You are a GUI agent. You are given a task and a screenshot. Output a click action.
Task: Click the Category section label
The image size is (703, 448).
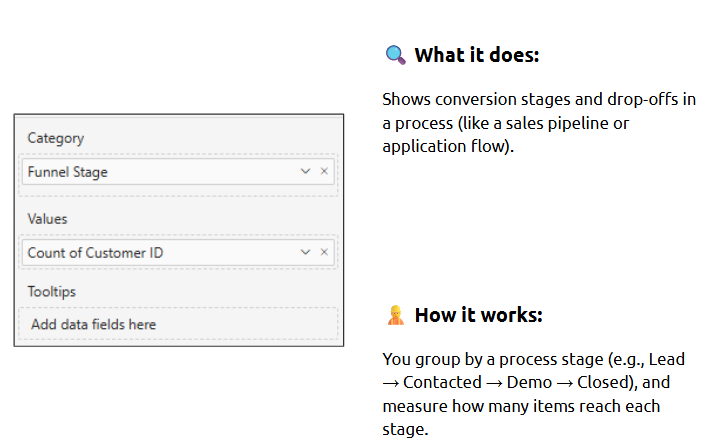[x=56, y=138]
